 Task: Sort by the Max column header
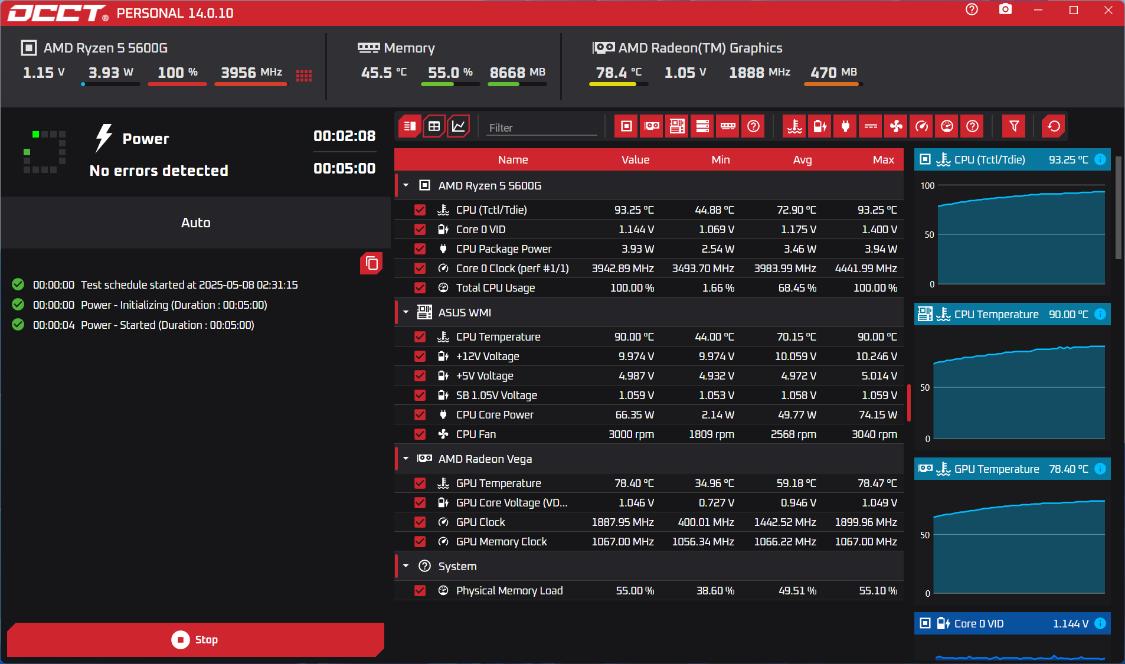pos(883,159)
